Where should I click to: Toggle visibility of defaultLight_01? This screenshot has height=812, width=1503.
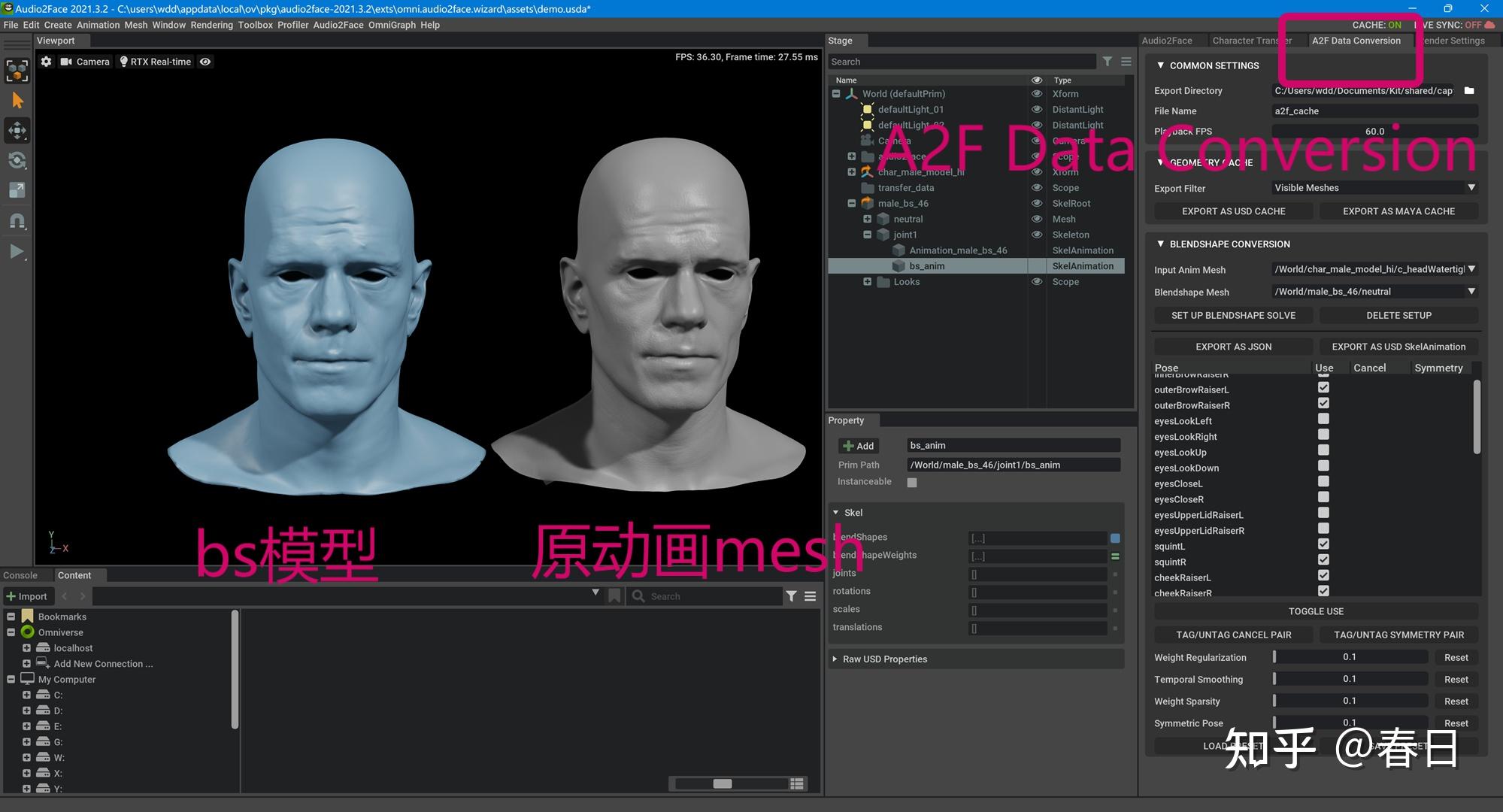[1037, 109]
